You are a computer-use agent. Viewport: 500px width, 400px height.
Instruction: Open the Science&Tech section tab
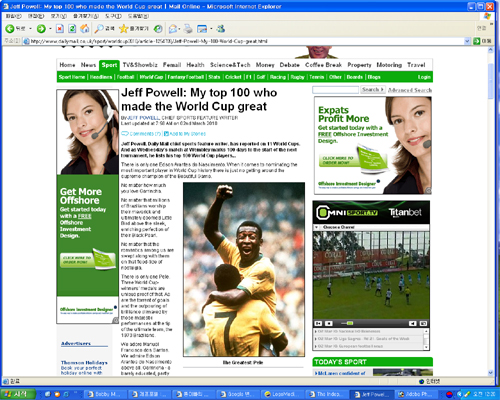click(x=230, y=65)
